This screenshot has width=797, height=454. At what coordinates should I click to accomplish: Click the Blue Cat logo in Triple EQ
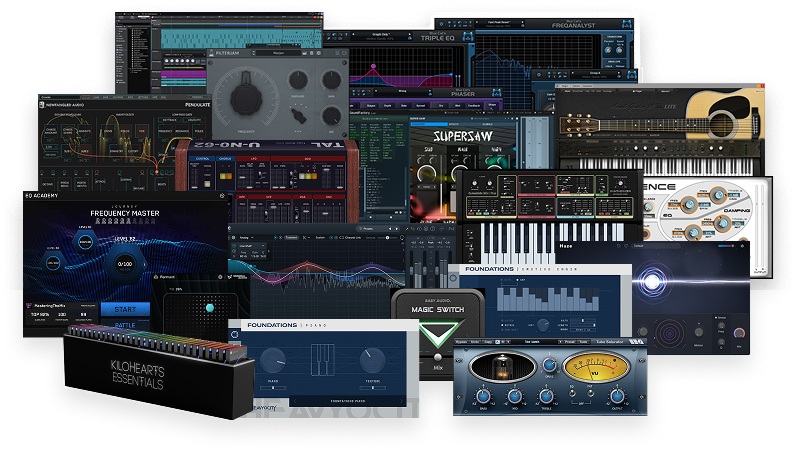click(467, 37)
